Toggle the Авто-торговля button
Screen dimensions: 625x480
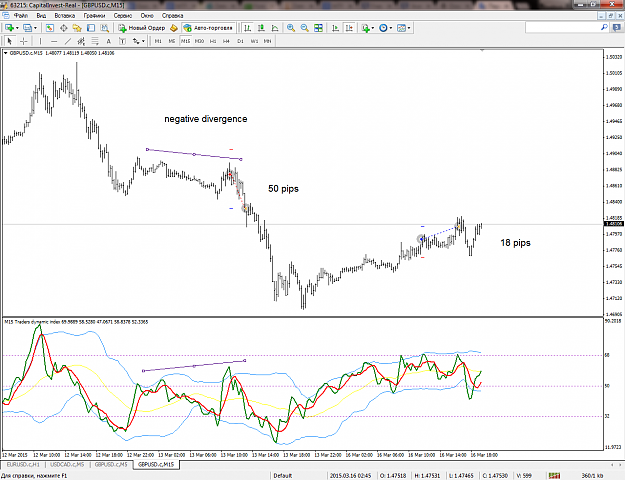pyautogui.click(x=208, y=28)
